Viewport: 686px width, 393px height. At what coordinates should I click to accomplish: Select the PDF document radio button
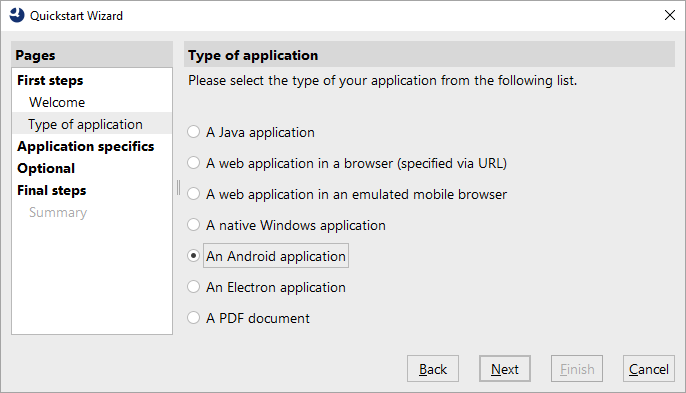[193, 318]
